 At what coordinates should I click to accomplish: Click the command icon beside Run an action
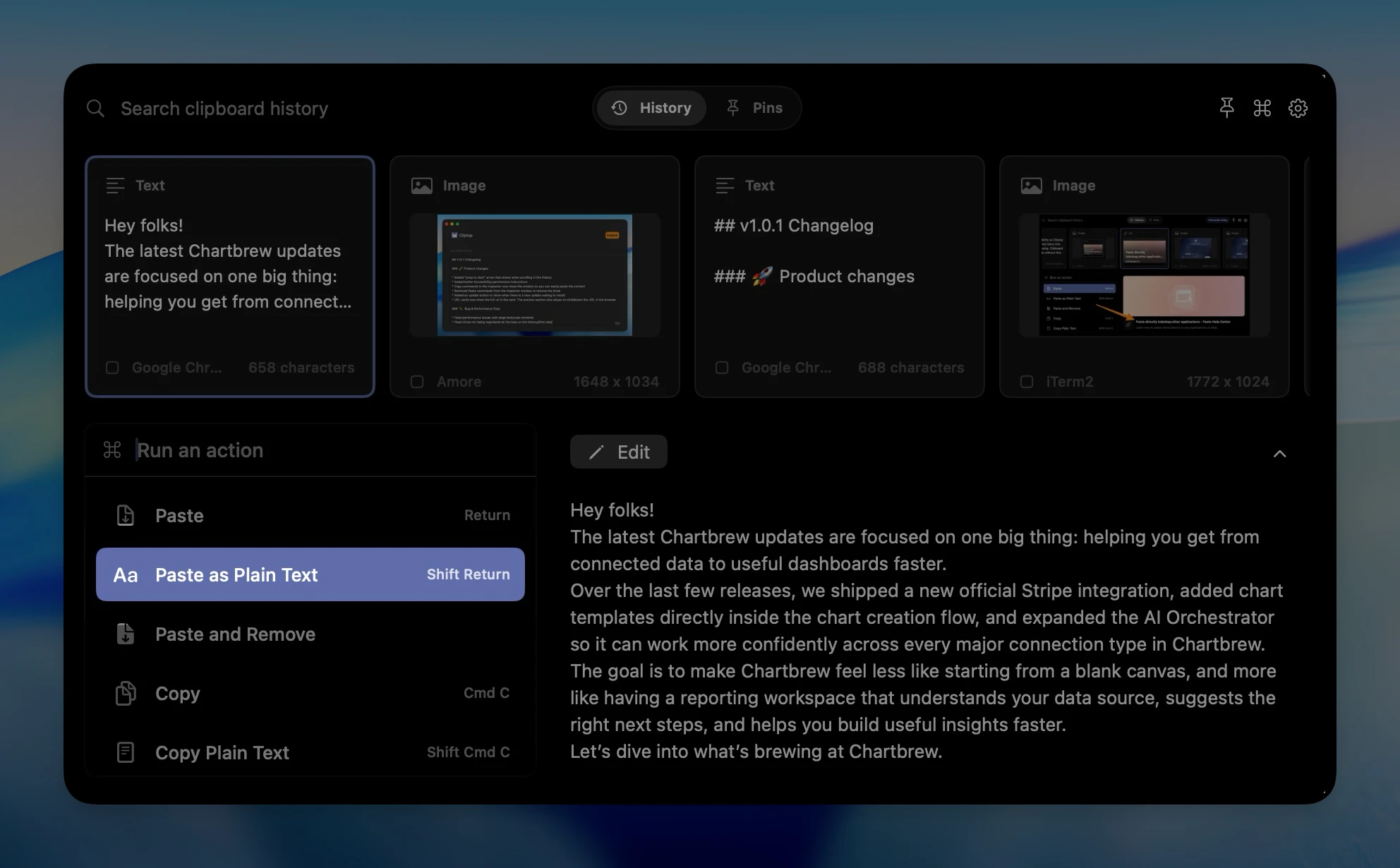(x=112, y=450)
